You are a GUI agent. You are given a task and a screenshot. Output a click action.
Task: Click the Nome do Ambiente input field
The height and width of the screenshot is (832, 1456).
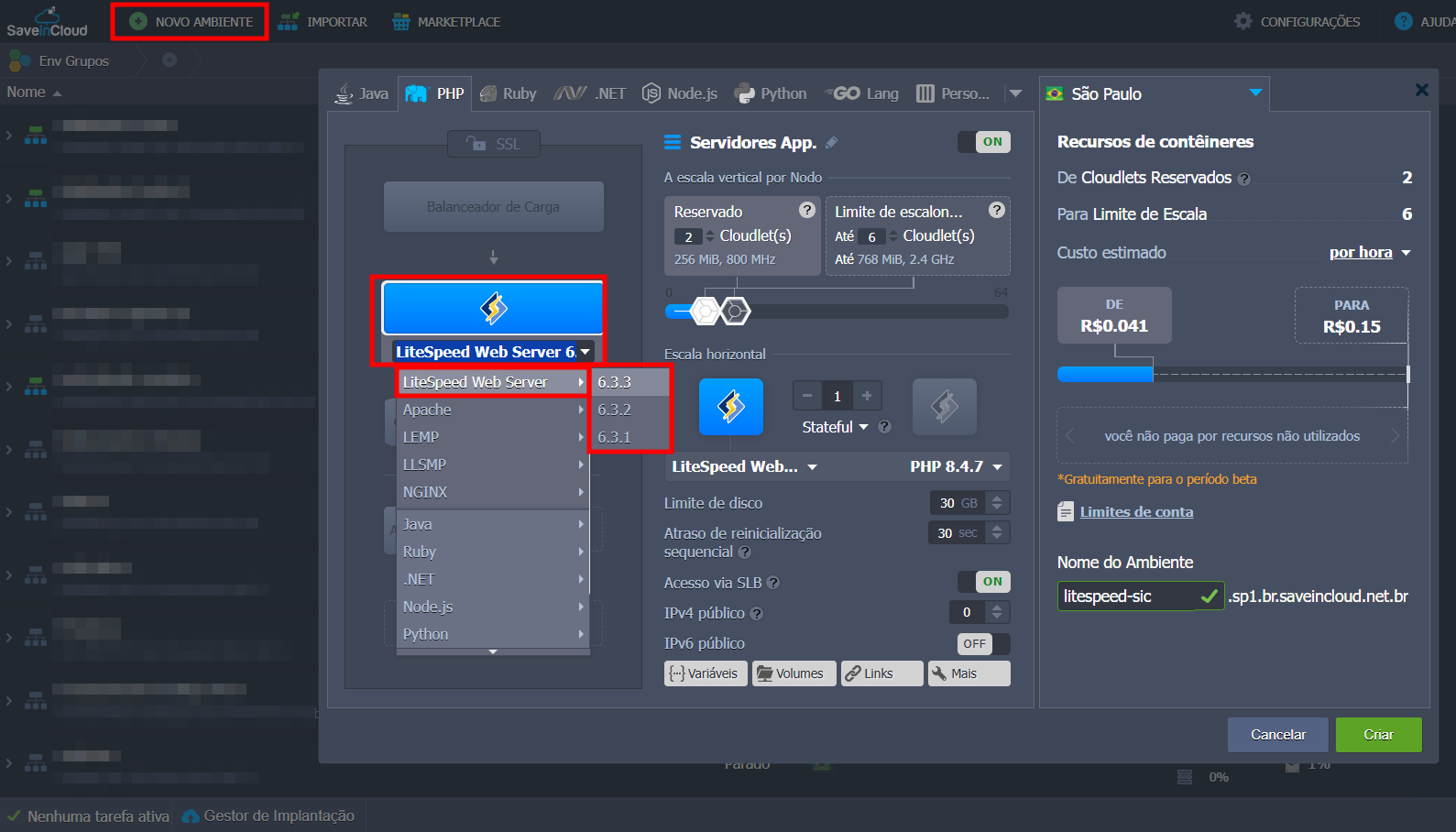[x=1140, y=596]
